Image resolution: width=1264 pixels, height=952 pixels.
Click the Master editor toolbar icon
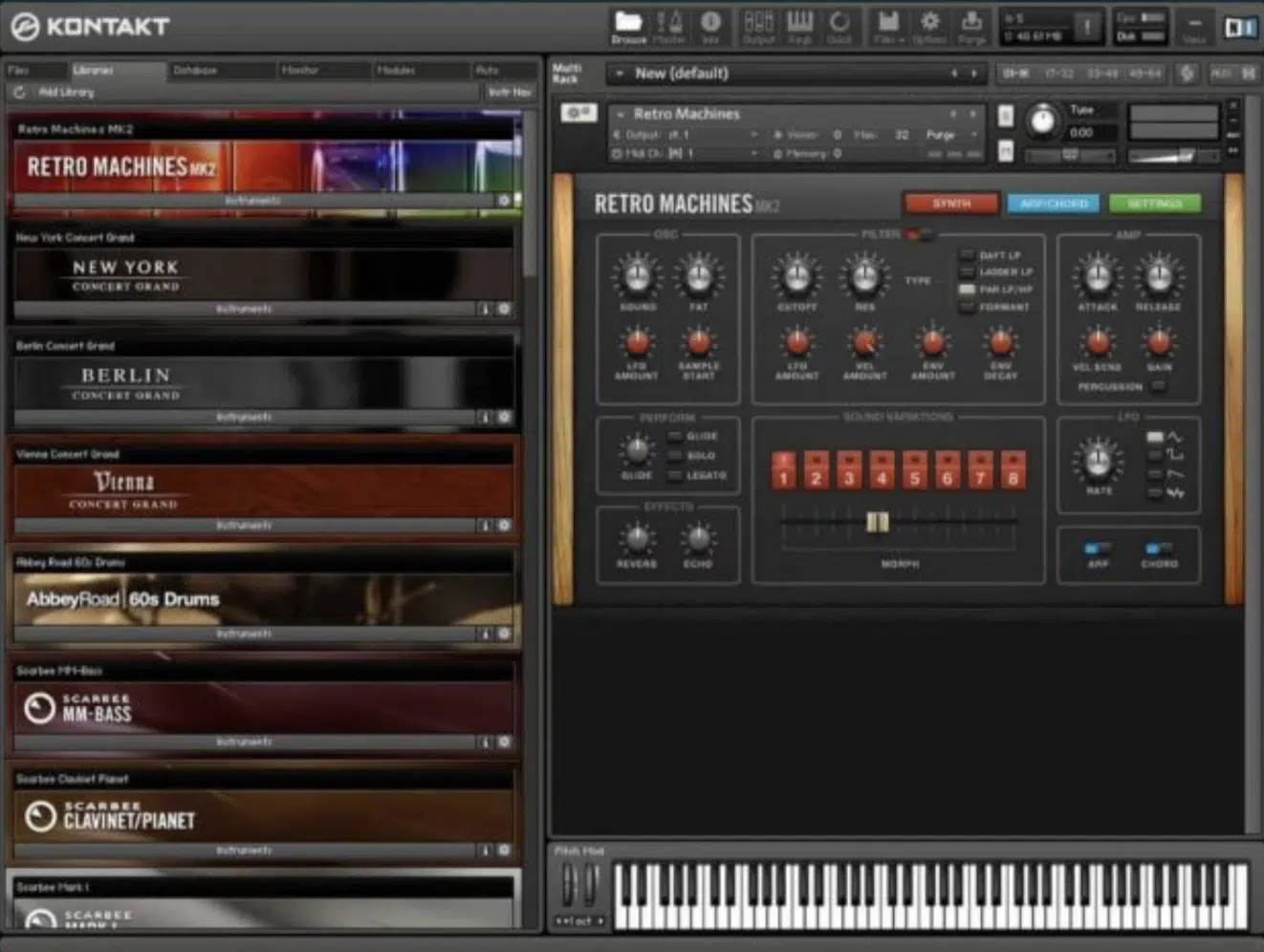coord(669,27)
